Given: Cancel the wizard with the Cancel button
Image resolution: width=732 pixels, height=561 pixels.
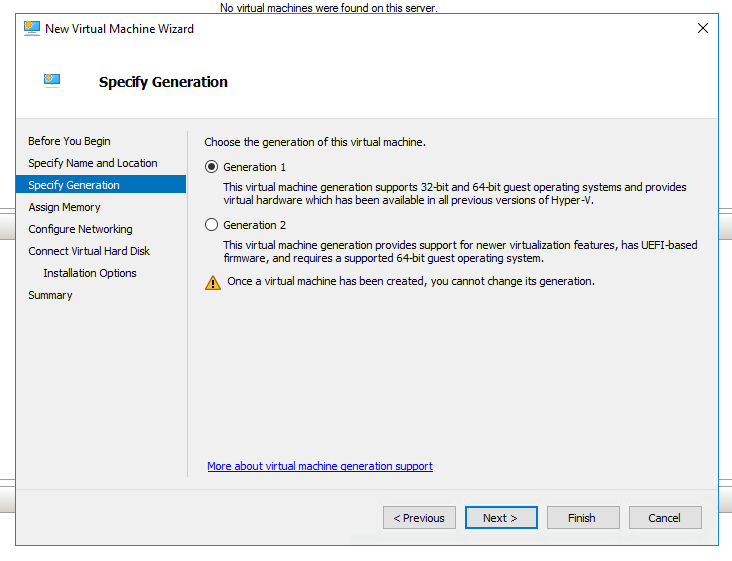Looking at the screenshot, I should pos(665,518).
